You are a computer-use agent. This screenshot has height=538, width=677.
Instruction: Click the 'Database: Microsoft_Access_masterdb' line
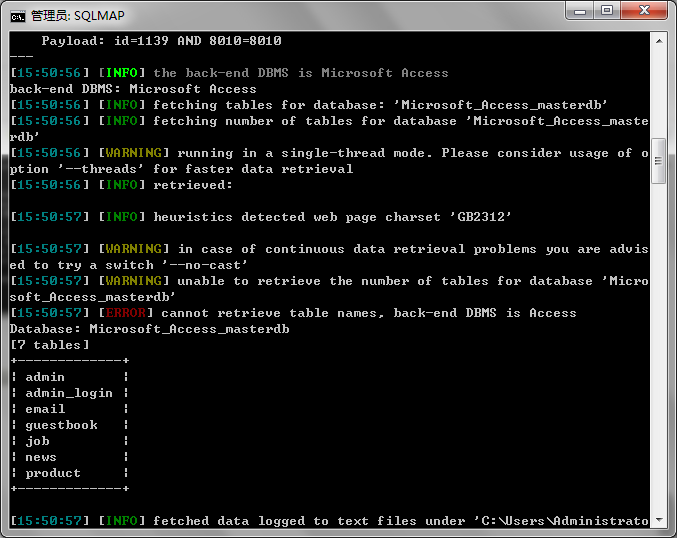[x=149, y=329]
